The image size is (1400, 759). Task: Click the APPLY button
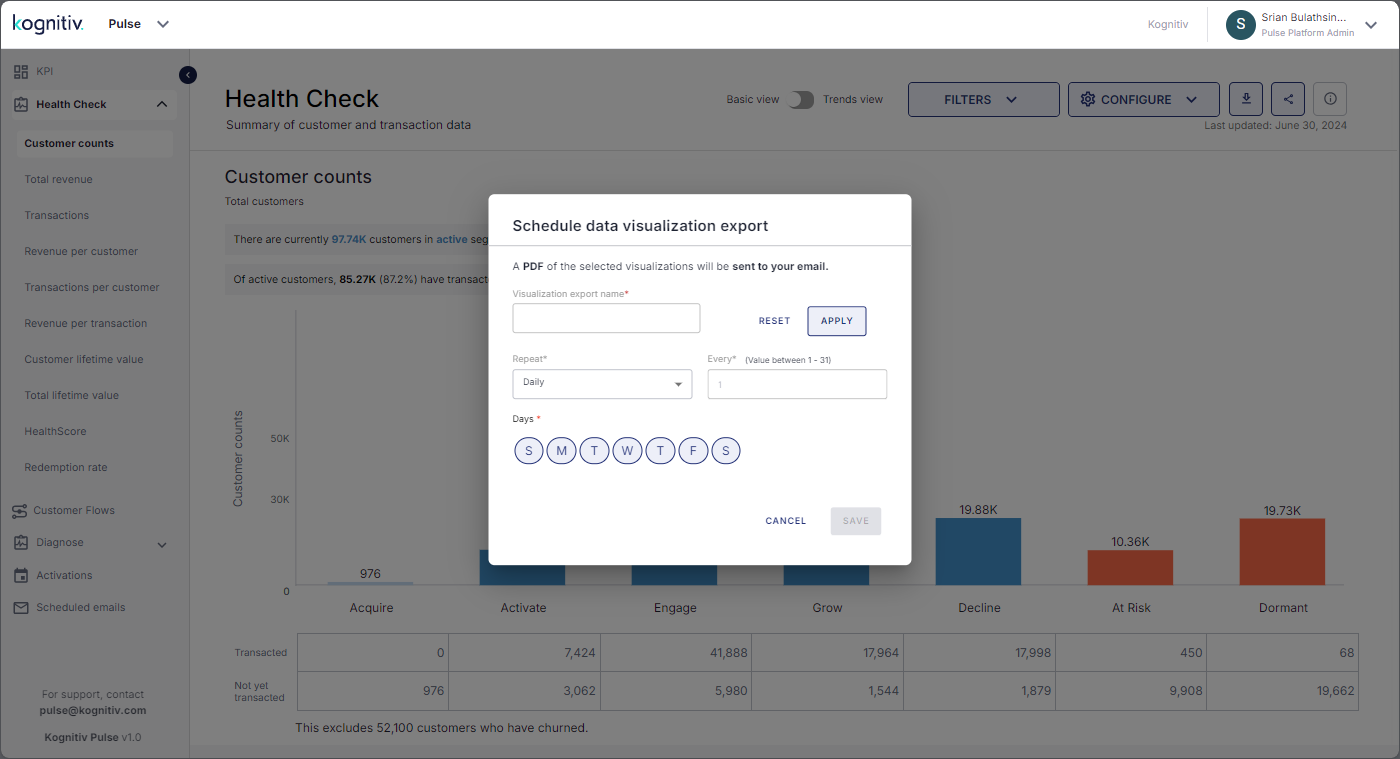point(837,321)
